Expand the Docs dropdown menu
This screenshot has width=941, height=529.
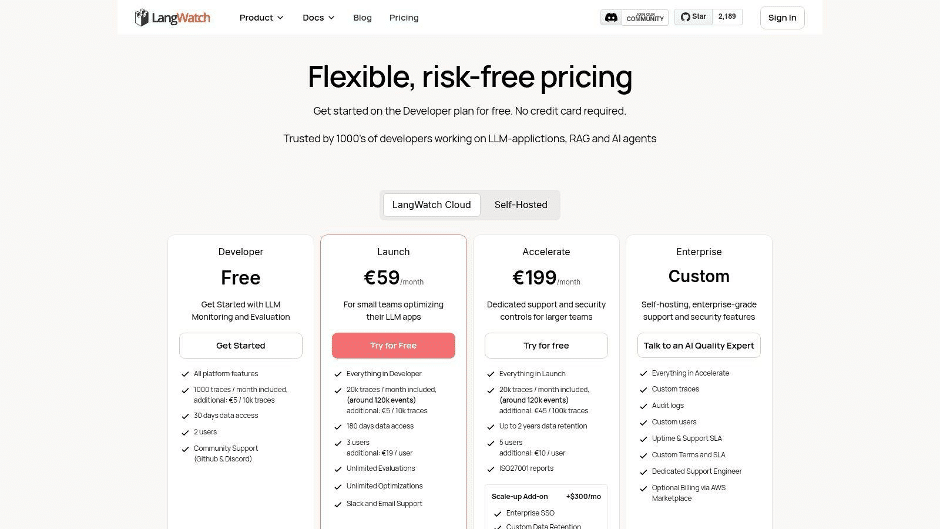pyautogui.click(x=318, y=18)
